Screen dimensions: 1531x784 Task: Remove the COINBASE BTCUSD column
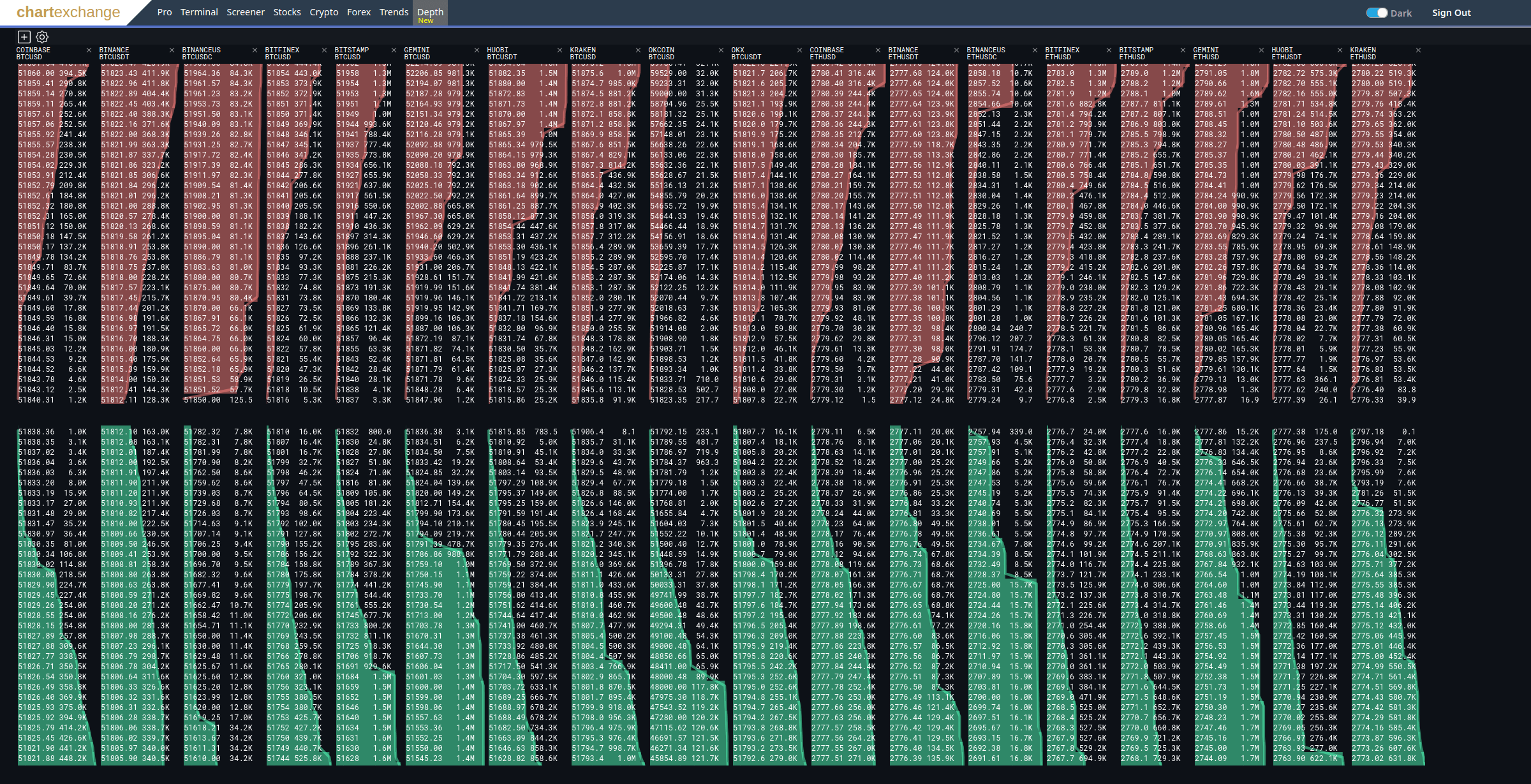89,50
